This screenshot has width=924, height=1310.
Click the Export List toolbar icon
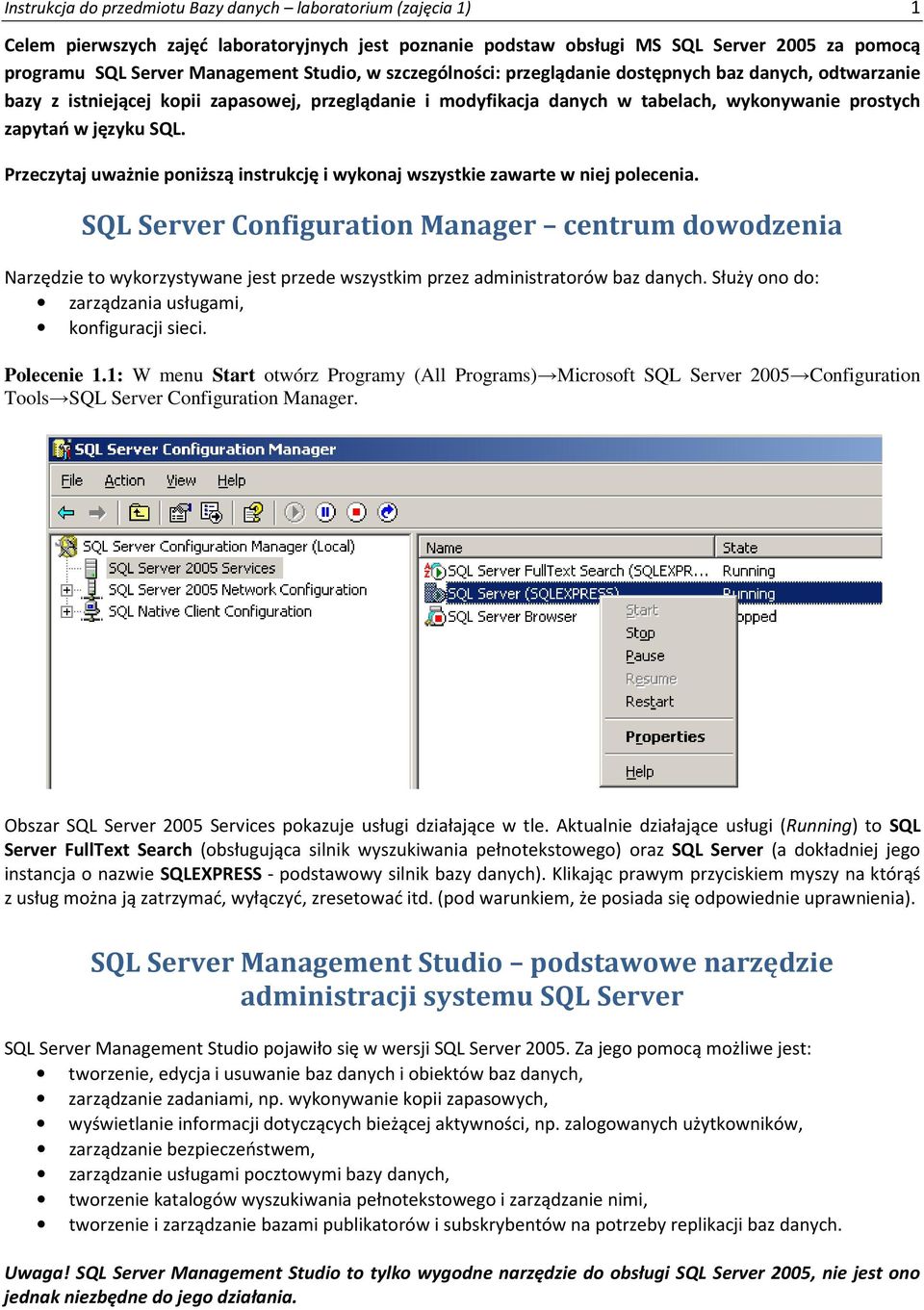coord(212,512)
